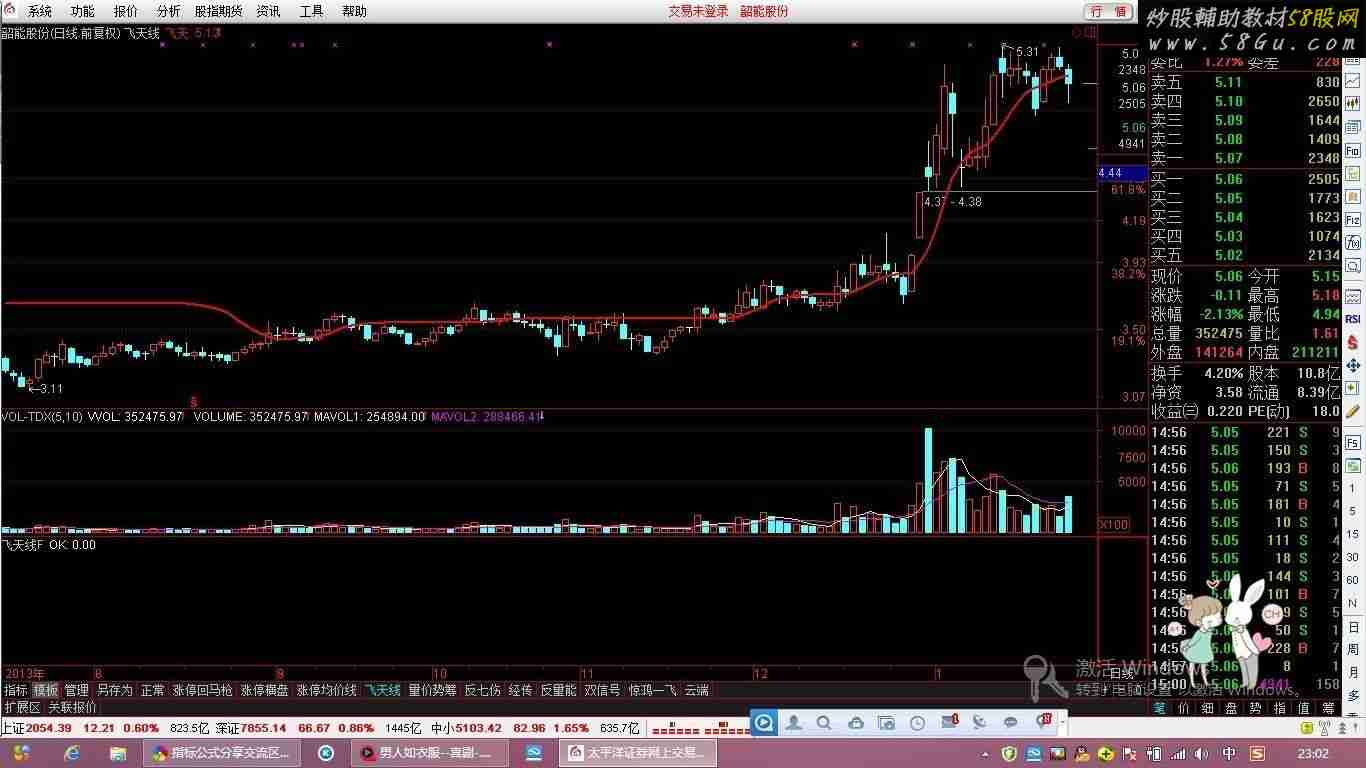Click the pencil drawing tool icon
The image size is (1366, 768).
[x=1352, y=411]
